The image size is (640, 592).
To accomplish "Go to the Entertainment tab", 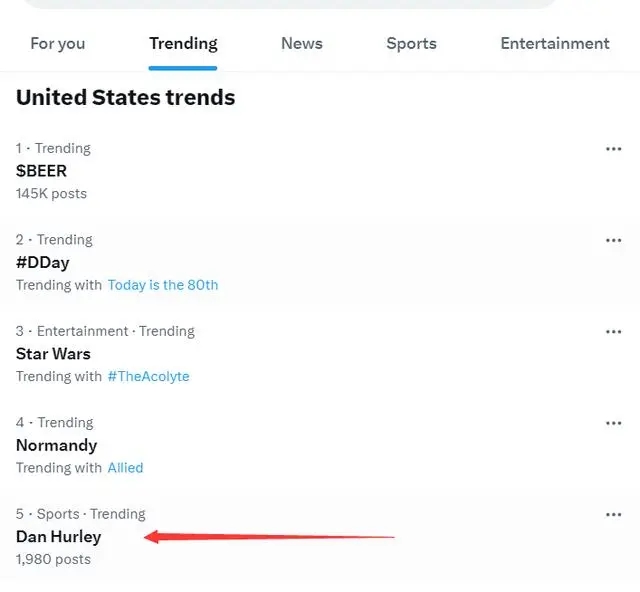I will point(555,44).
